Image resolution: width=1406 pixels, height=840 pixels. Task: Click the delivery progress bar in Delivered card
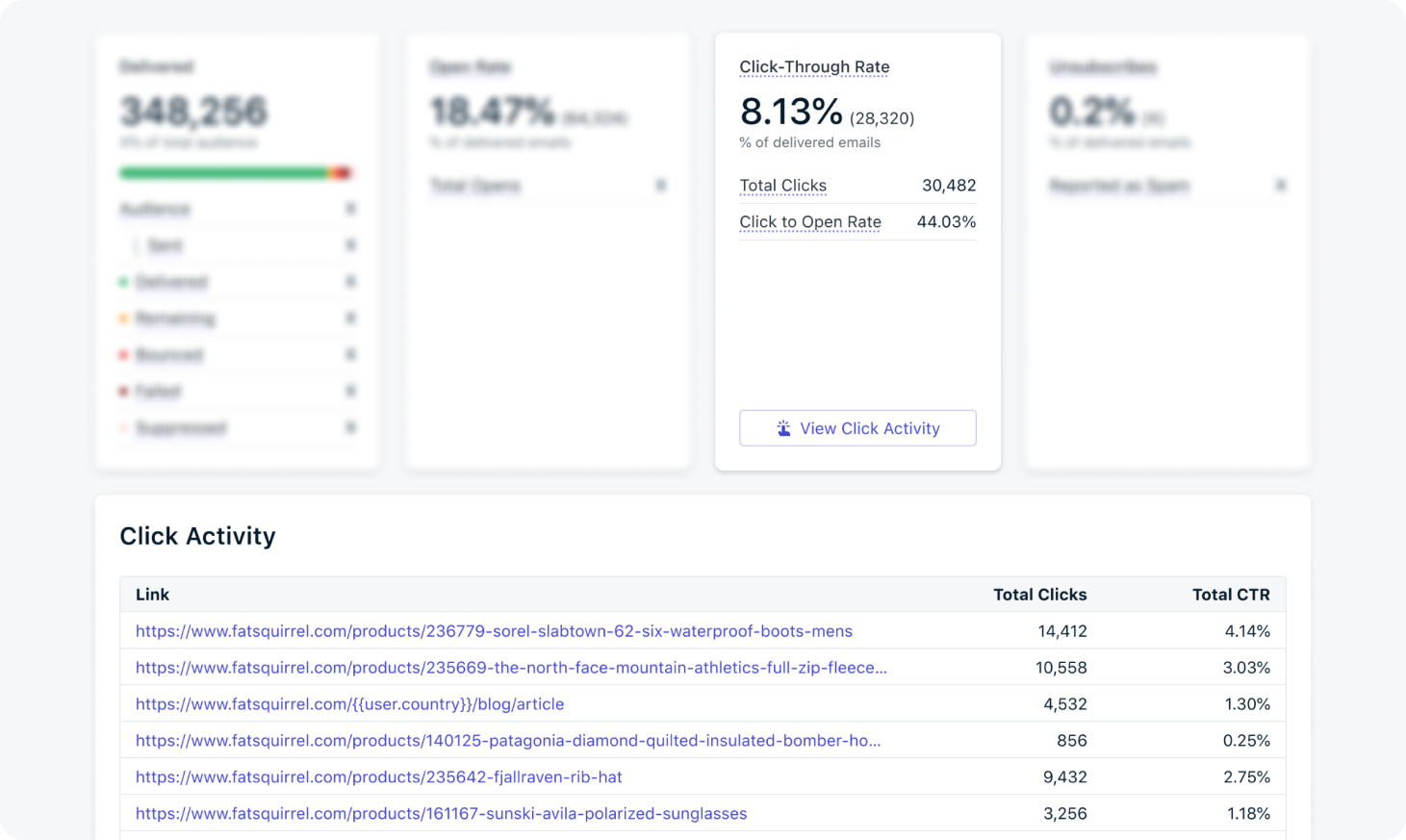coord(237,173)
